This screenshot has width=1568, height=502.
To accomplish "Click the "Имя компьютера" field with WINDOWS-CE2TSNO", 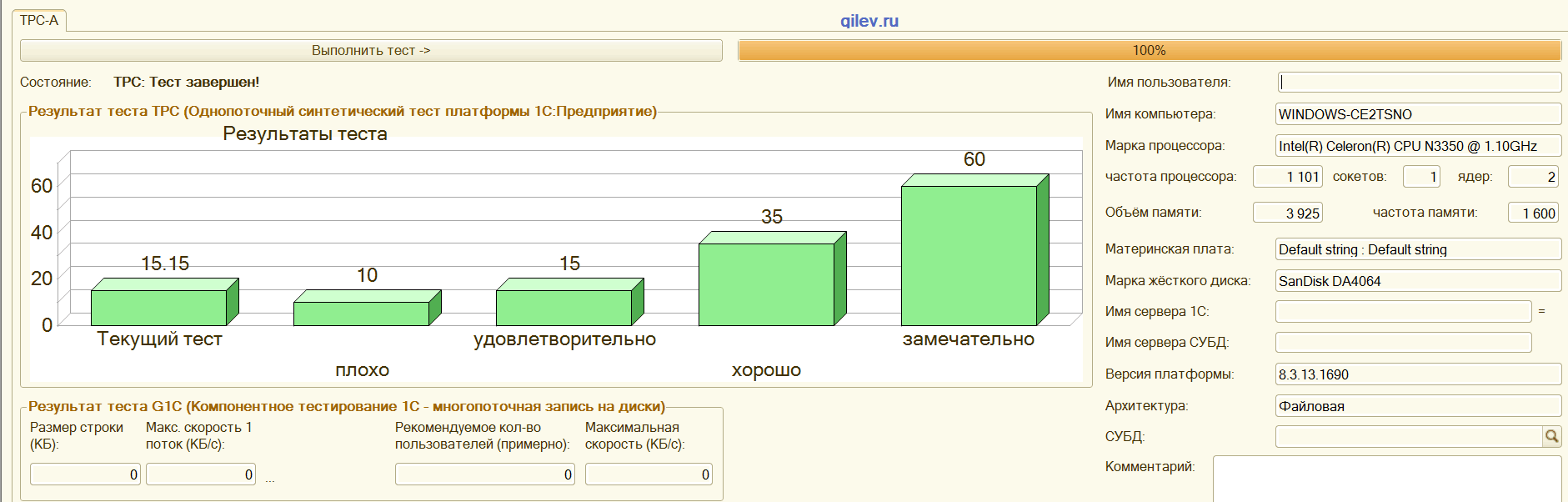I will 1418,114.
